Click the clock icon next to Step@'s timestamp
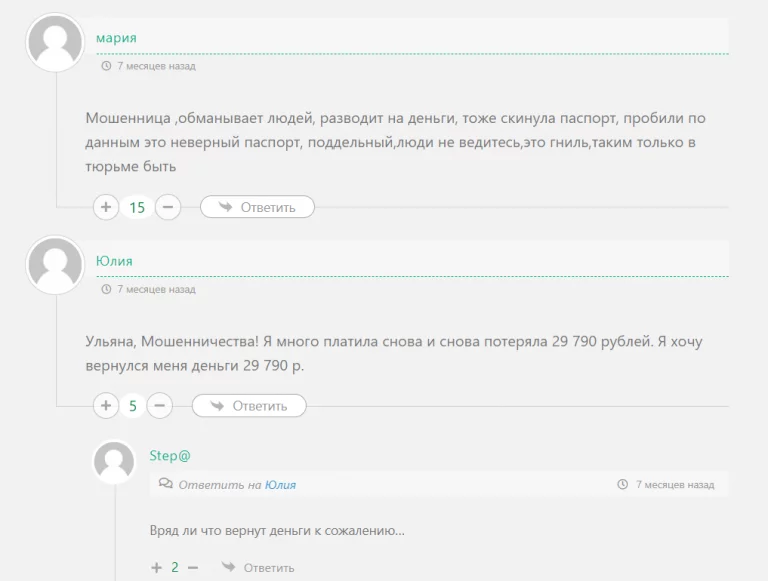Screen dimensions: 768x581 click(623, 484)
